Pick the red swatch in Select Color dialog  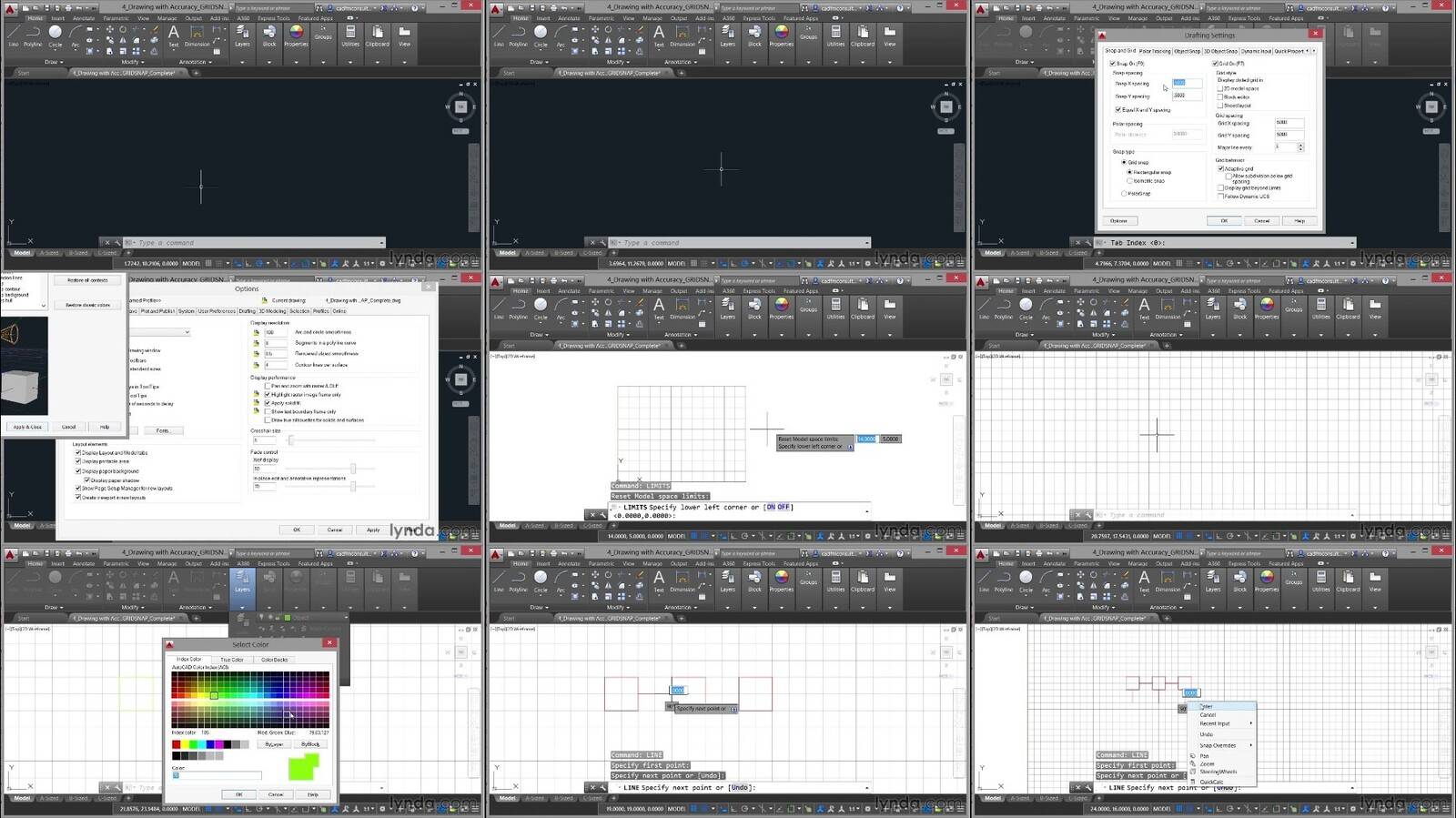coord(177,744)
